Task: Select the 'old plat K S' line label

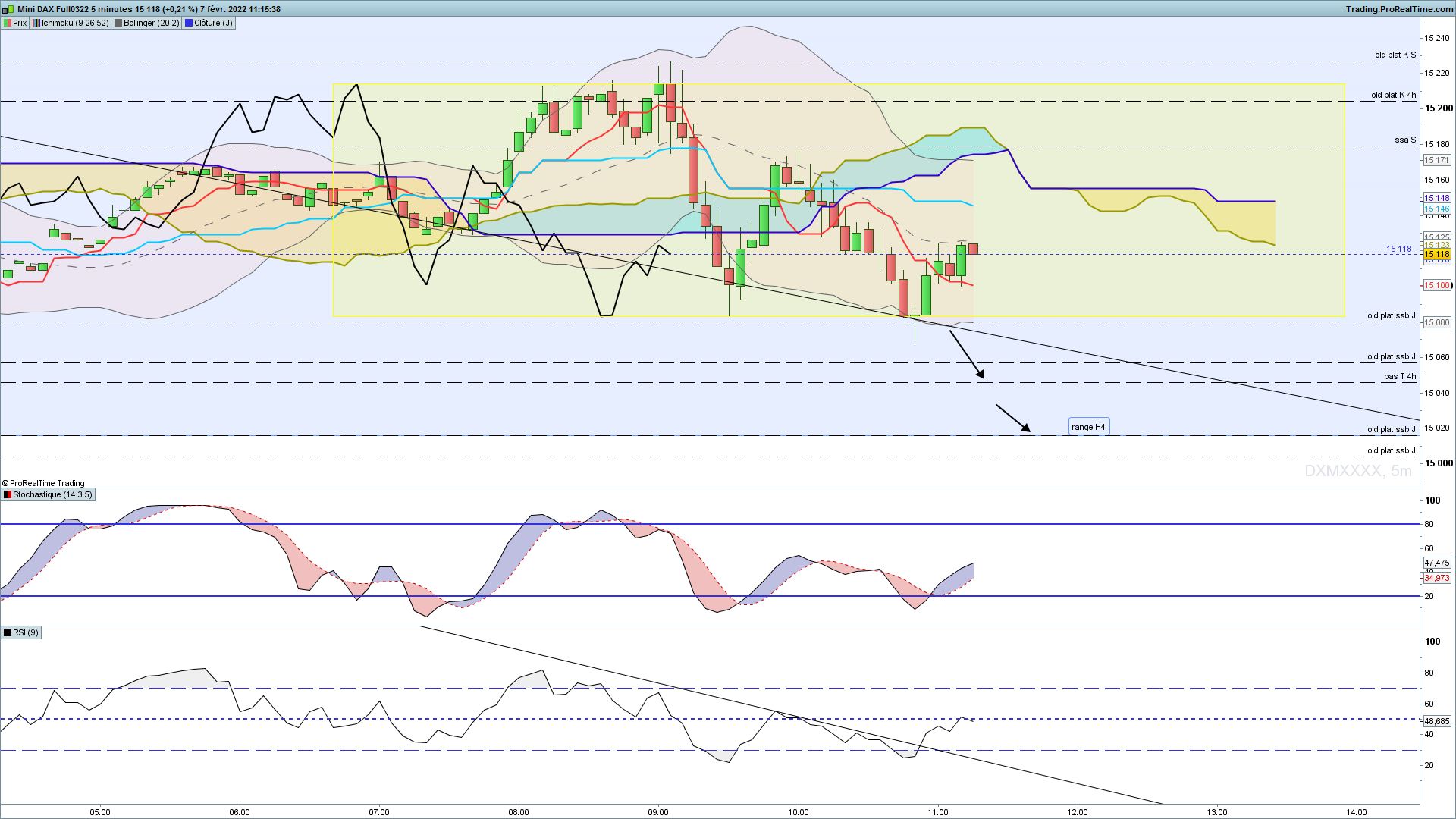Action: pyautogui.click(x=1395, y=55)
